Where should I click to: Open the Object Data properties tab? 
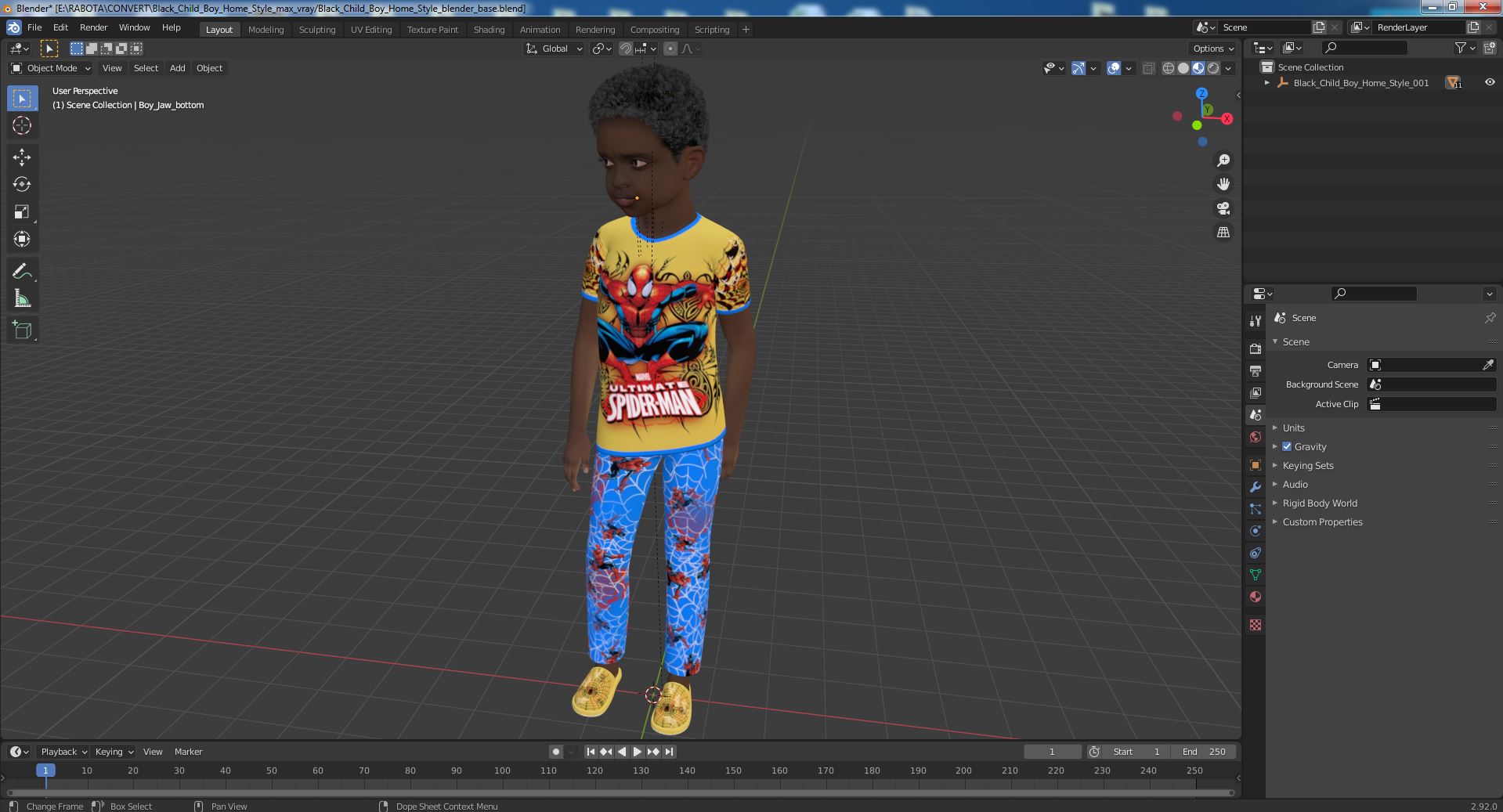1256,575
